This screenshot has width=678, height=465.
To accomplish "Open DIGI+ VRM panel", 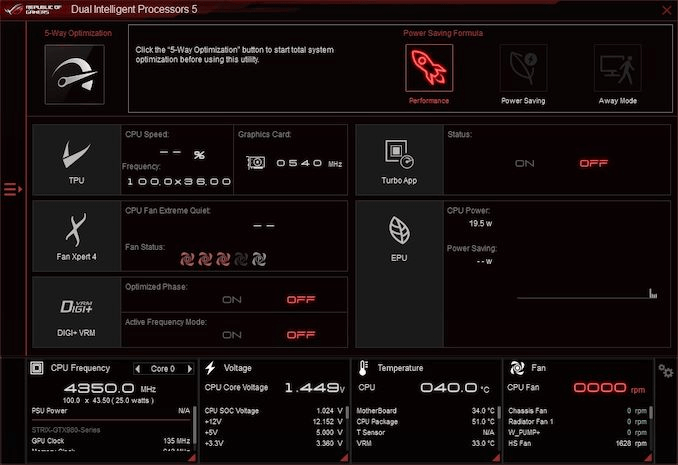I will [x=77, y=312].
